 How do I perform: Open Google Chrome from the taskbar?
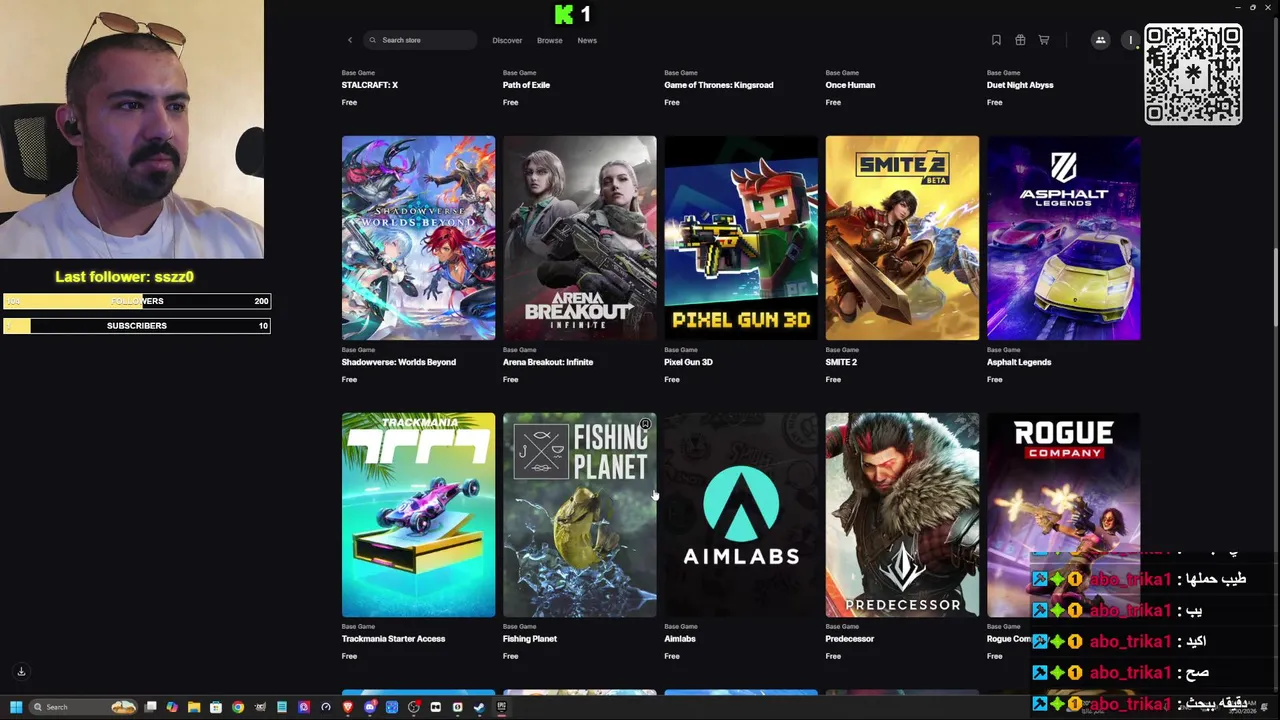coord(238,707)
